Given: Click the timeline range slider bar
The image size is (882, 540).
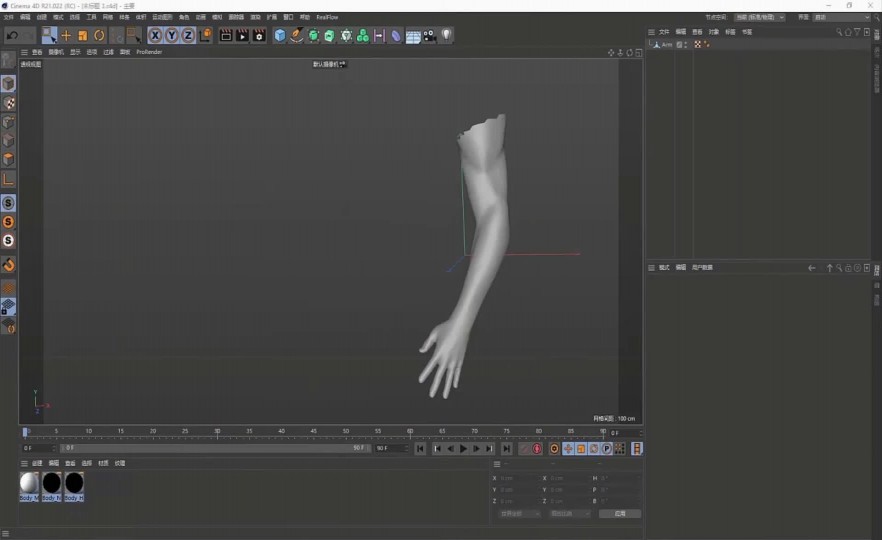Looking at the screenshot, I should (x=214, y=448).
